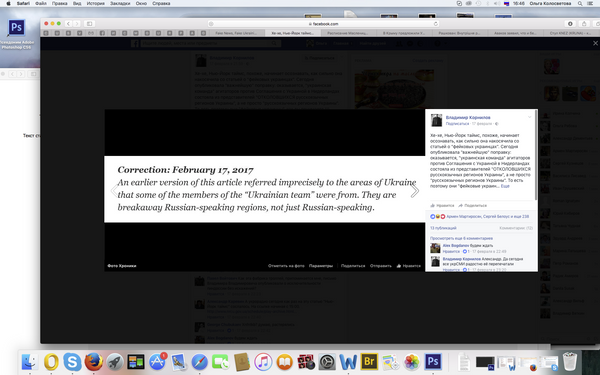This screenshot has height=375, width=600.
Task: Click Safari reload page icon
Action: (435, 24)
